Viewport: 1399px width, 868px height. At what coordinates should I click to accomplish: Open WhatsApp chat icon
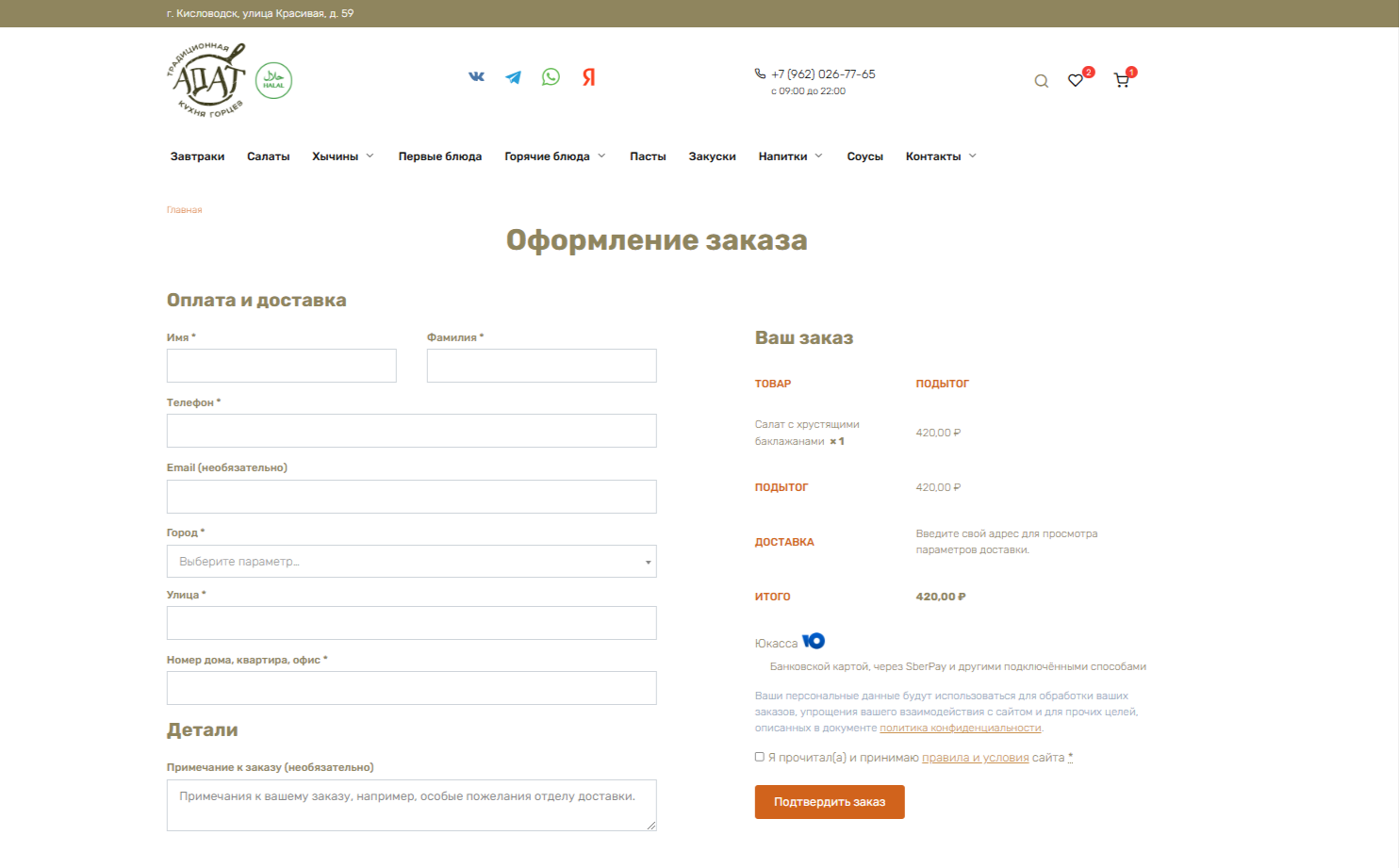(551, 77)
